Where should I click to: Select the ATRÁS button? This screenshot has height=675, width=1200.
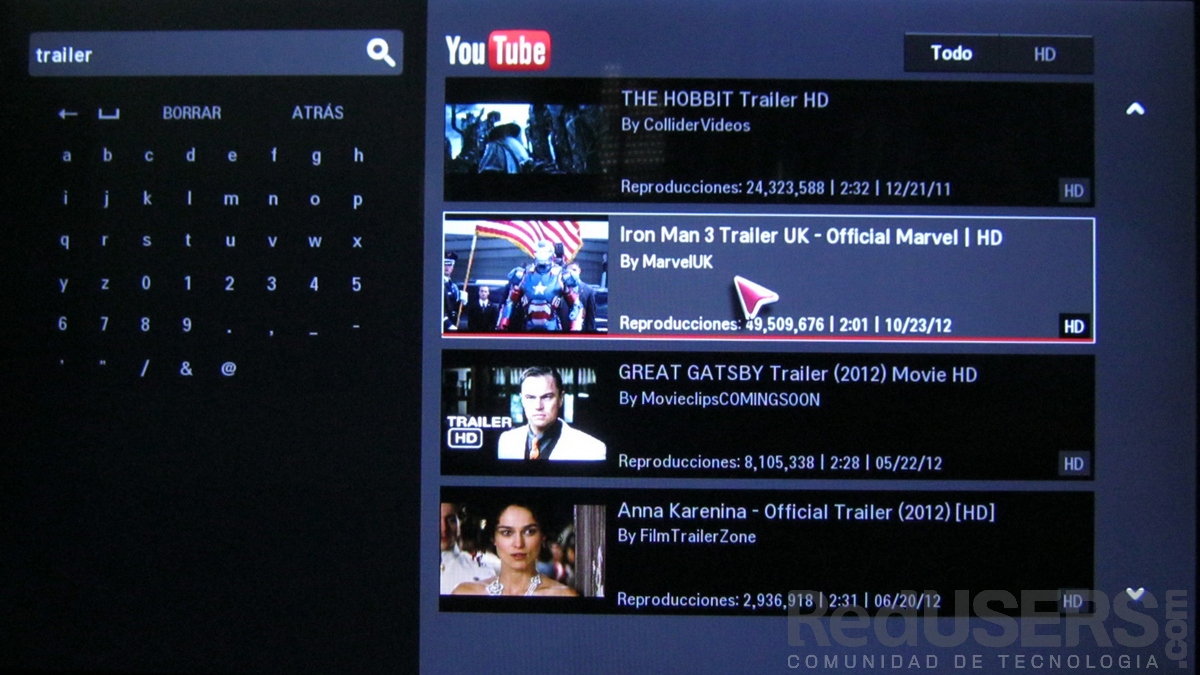point(318,113)
